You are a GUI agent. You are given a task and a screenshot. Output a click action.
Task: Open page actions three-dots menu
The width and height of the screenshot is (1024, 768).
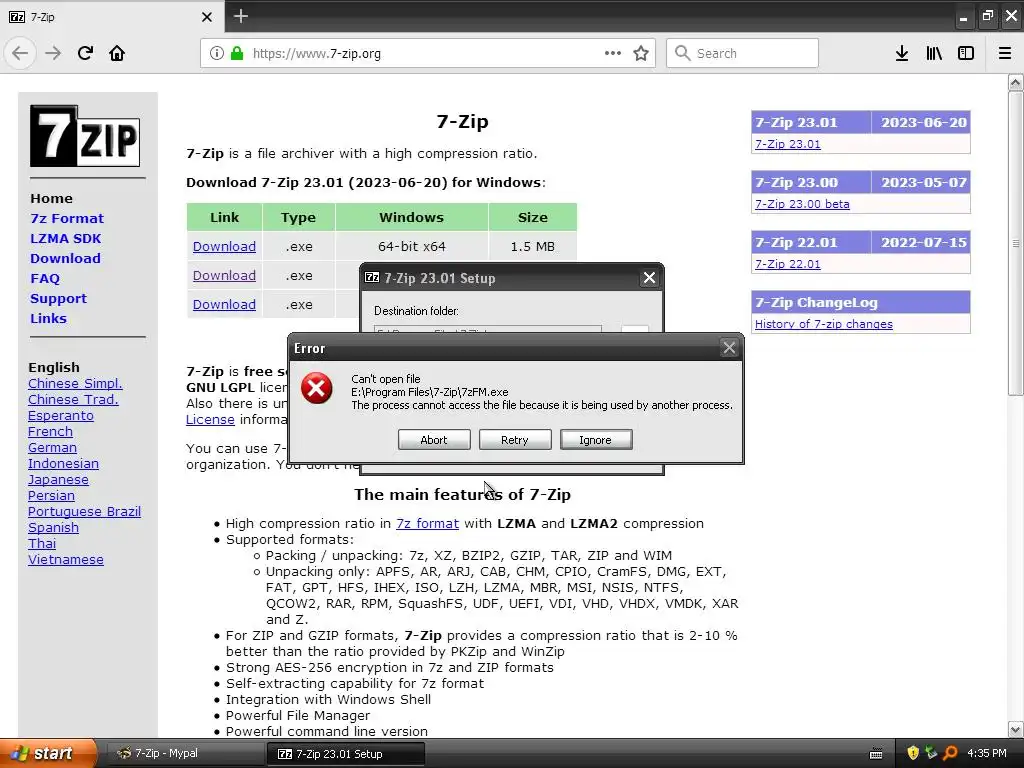tap(613, 53)
